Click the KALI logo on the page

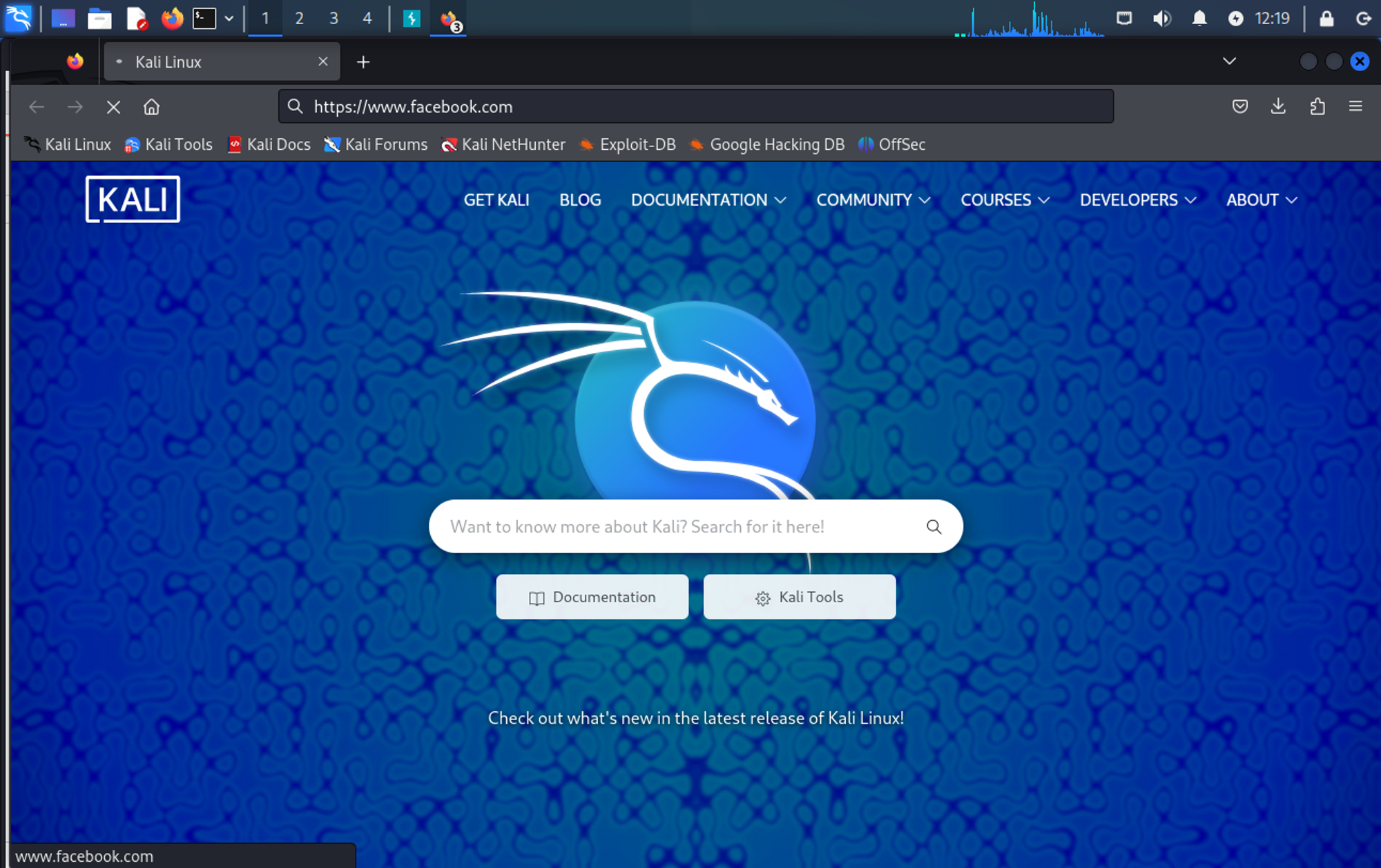point(133,200)
